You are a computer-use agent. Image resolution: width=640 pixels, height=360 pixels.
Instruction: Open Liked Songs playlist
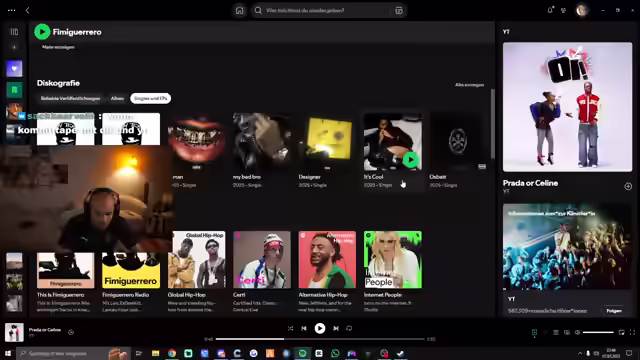click(14, 69)
